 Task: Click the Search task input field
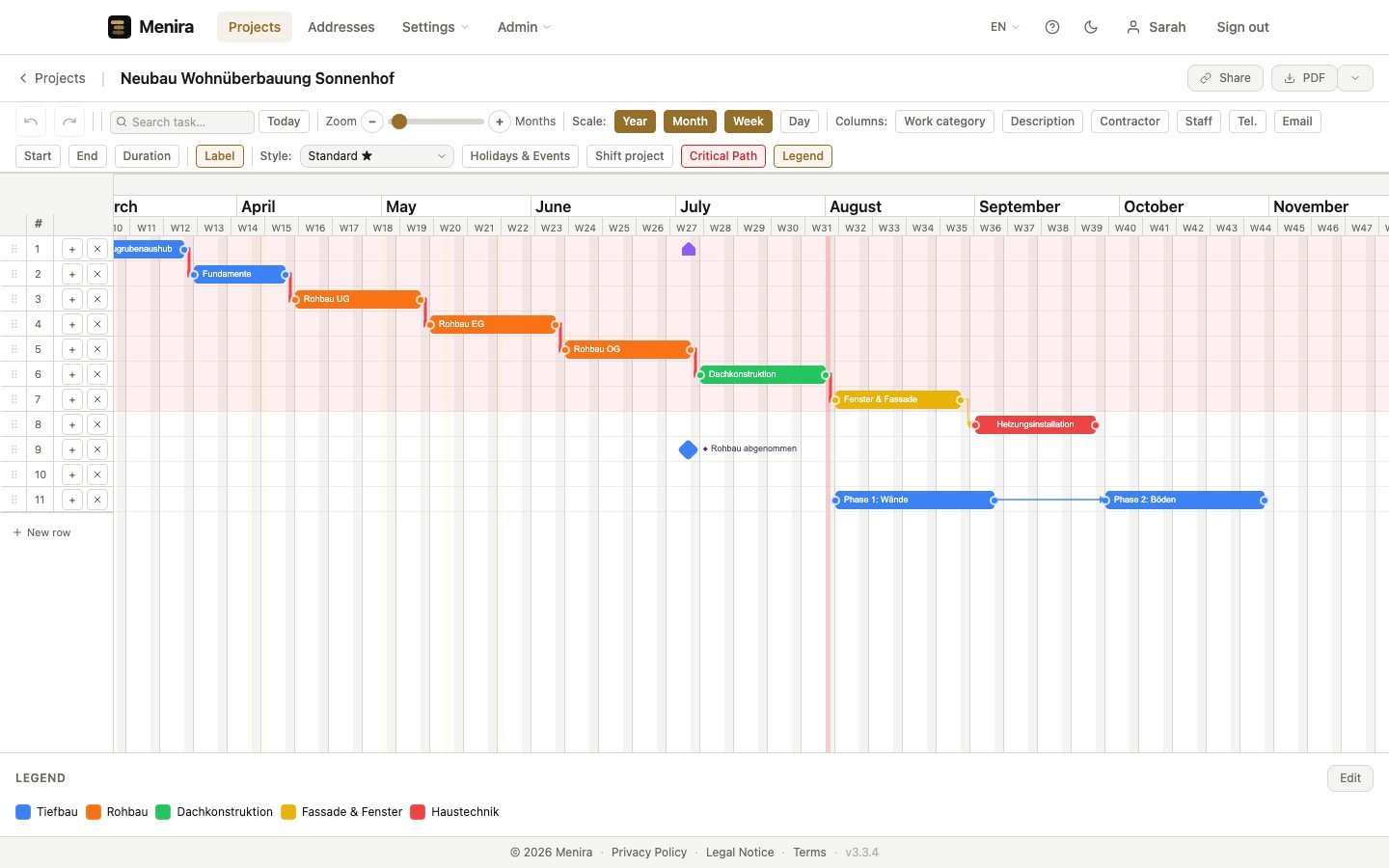(x=182, y=122)
